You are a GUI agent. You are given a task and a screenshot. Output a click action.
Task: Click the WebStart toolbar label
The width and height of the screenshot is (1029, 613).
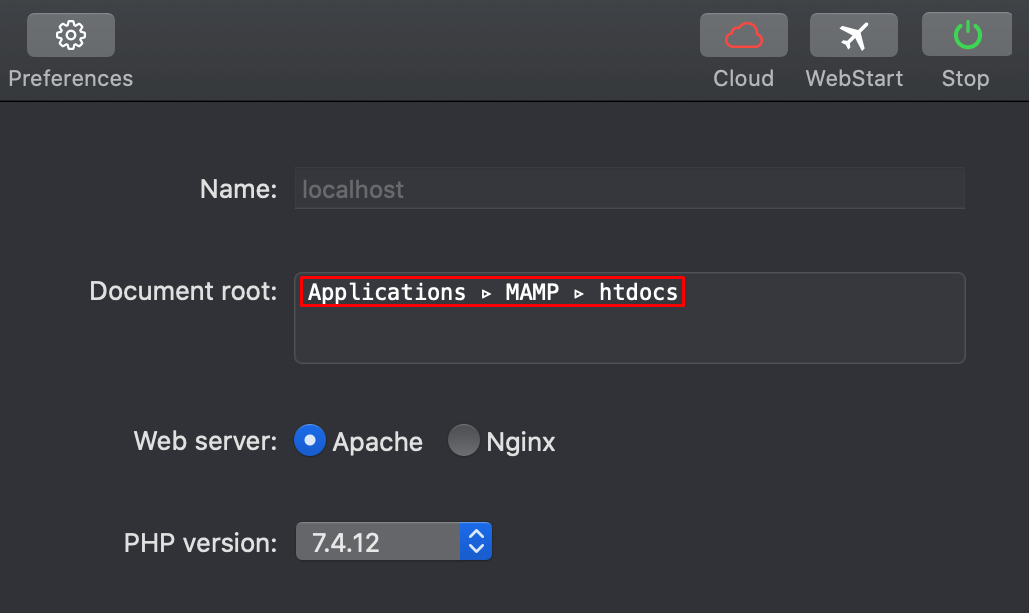(854, 78)
